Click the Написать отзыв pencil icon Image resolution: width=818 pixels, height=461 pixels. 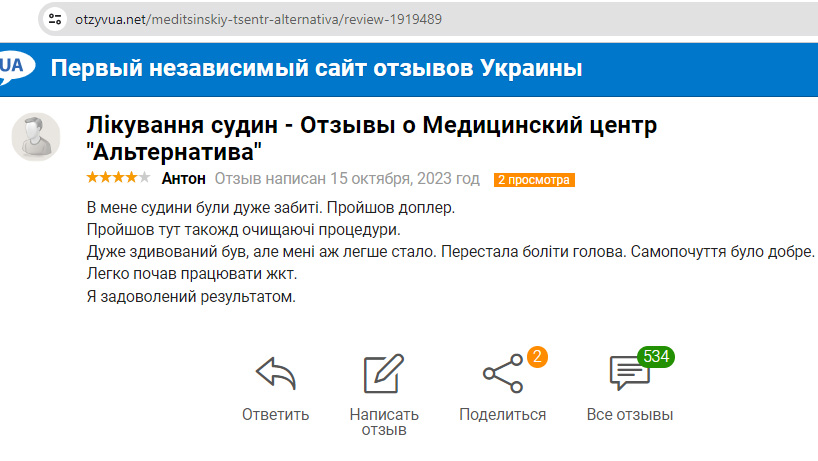[x=384, y=373]
